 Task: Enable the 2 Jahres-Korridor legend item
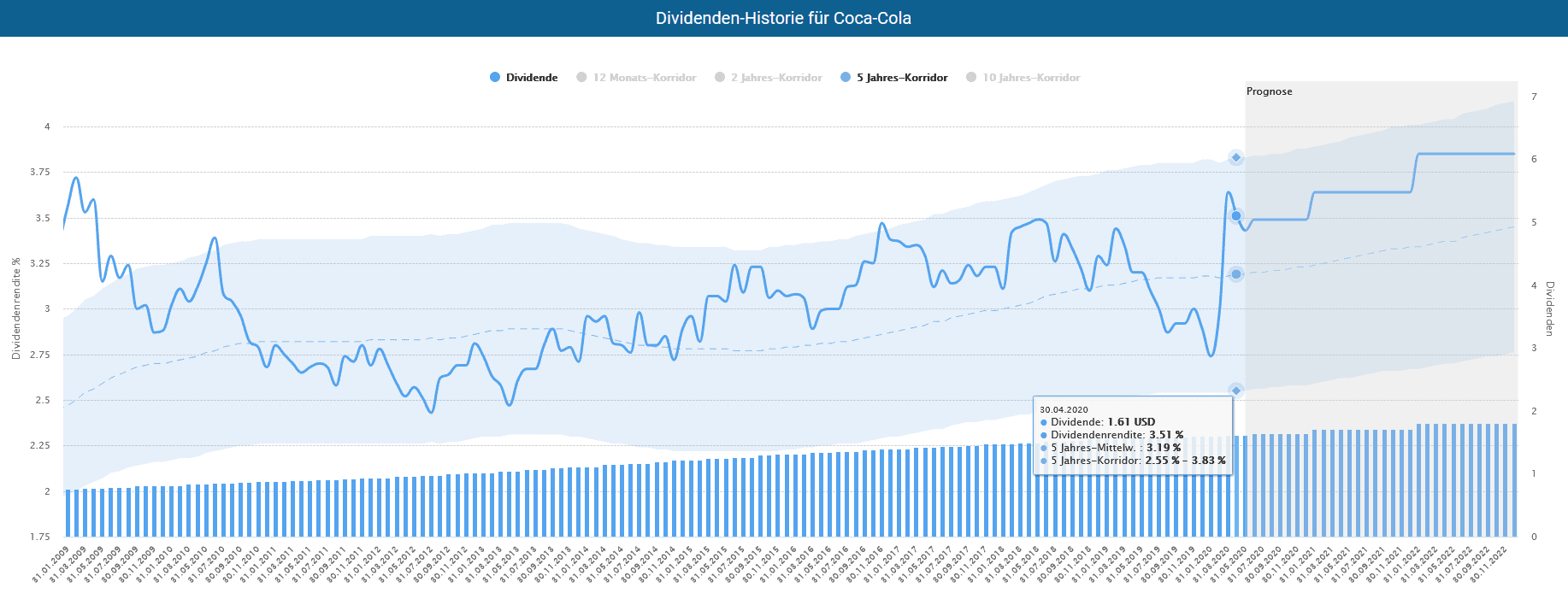[x=769, y=78]
